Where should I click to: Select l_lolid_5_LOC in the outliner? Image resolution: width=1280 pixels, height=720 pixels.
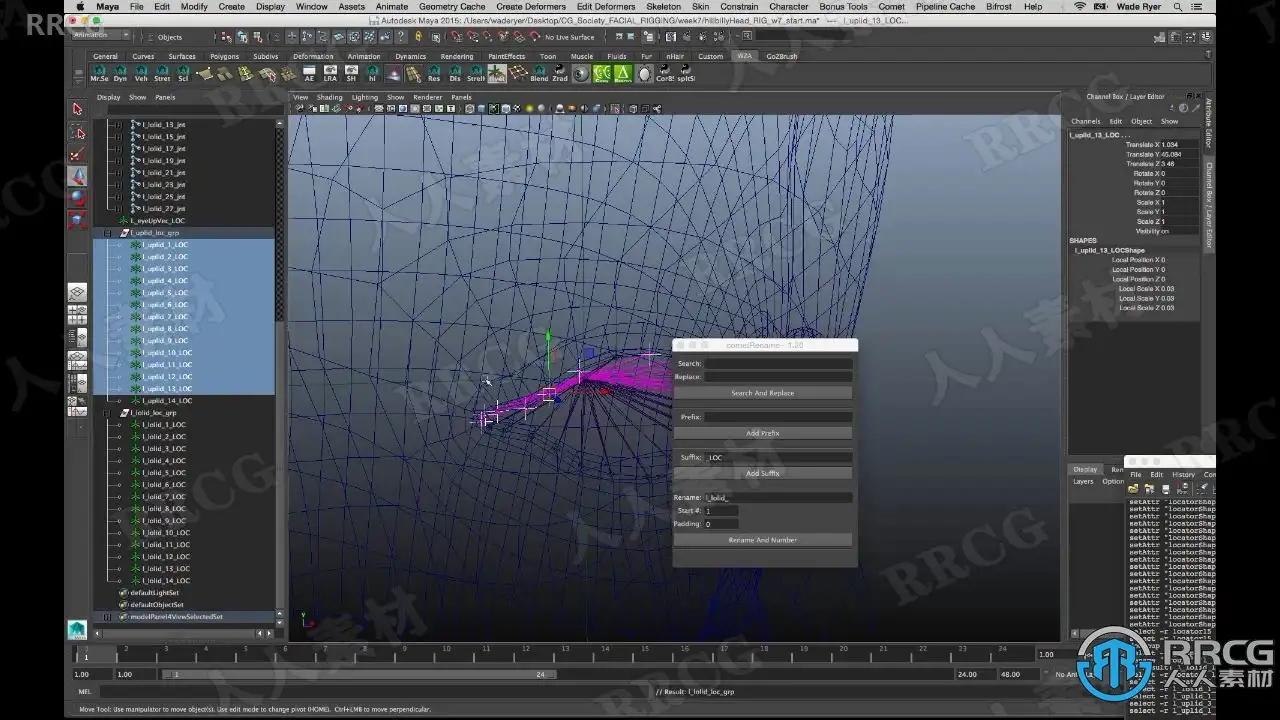tap(163, 473)
